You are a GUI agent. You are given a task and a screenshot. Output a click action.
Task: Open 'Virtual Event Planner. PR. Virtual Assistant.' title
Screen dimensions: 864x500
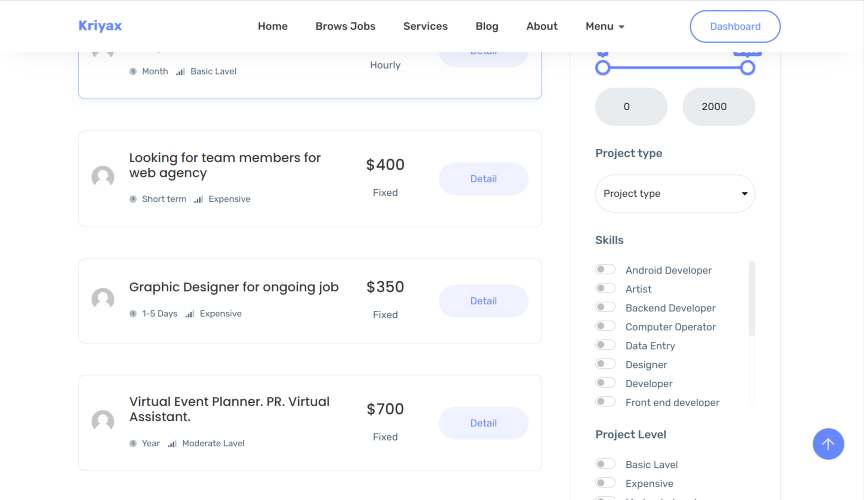coord(229,409)
